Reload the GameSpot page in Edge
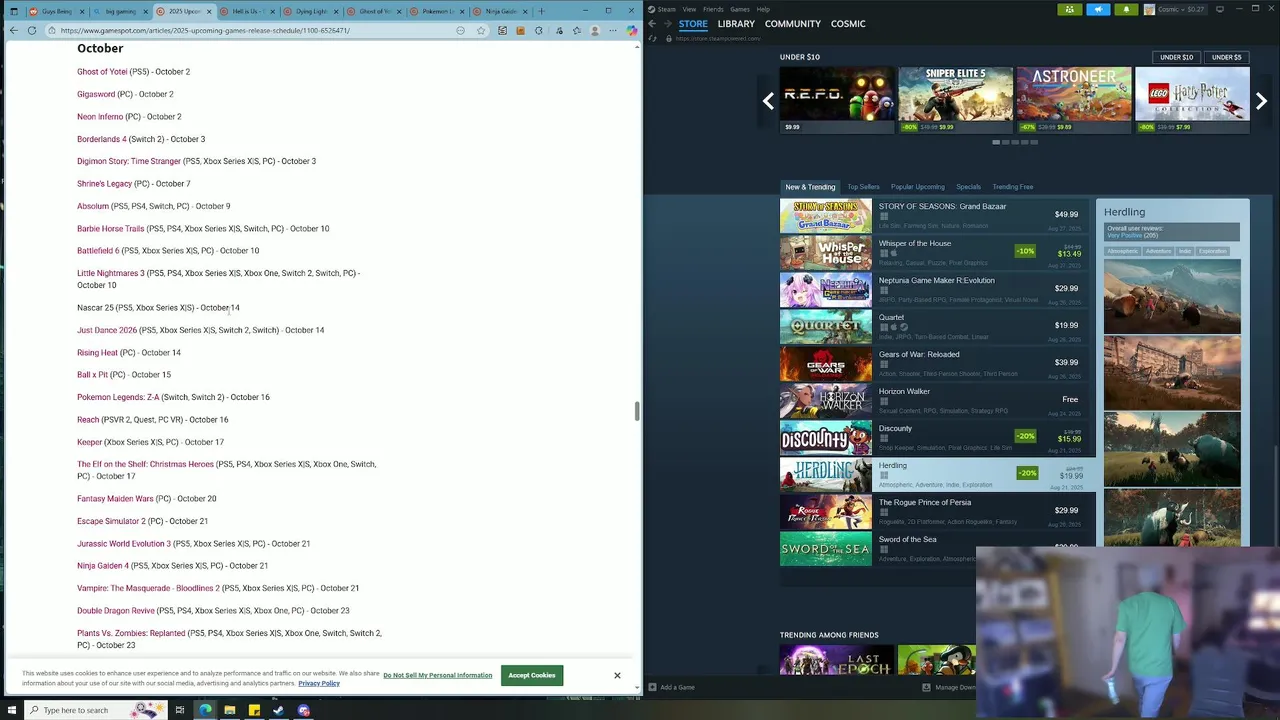This screenshot has height=720, width=1280. [x=32, y=30]
